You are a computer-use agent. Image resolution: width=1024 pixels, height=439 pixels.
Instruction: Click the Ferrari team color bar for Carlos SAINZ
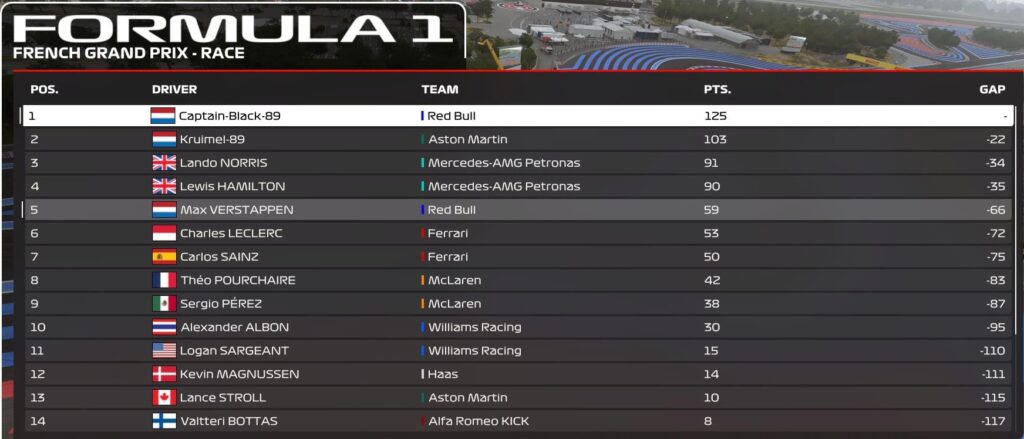coord(423,257)
